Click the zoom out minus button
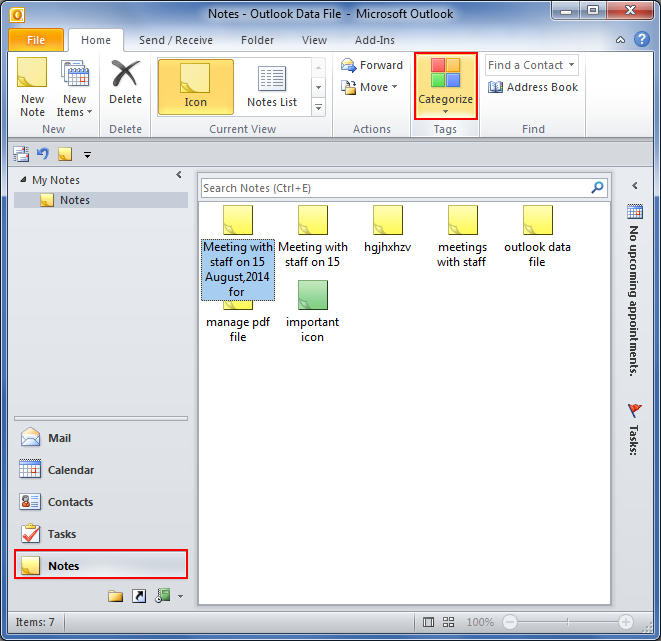This screenshot has width=661, height=641. [510, 622]
